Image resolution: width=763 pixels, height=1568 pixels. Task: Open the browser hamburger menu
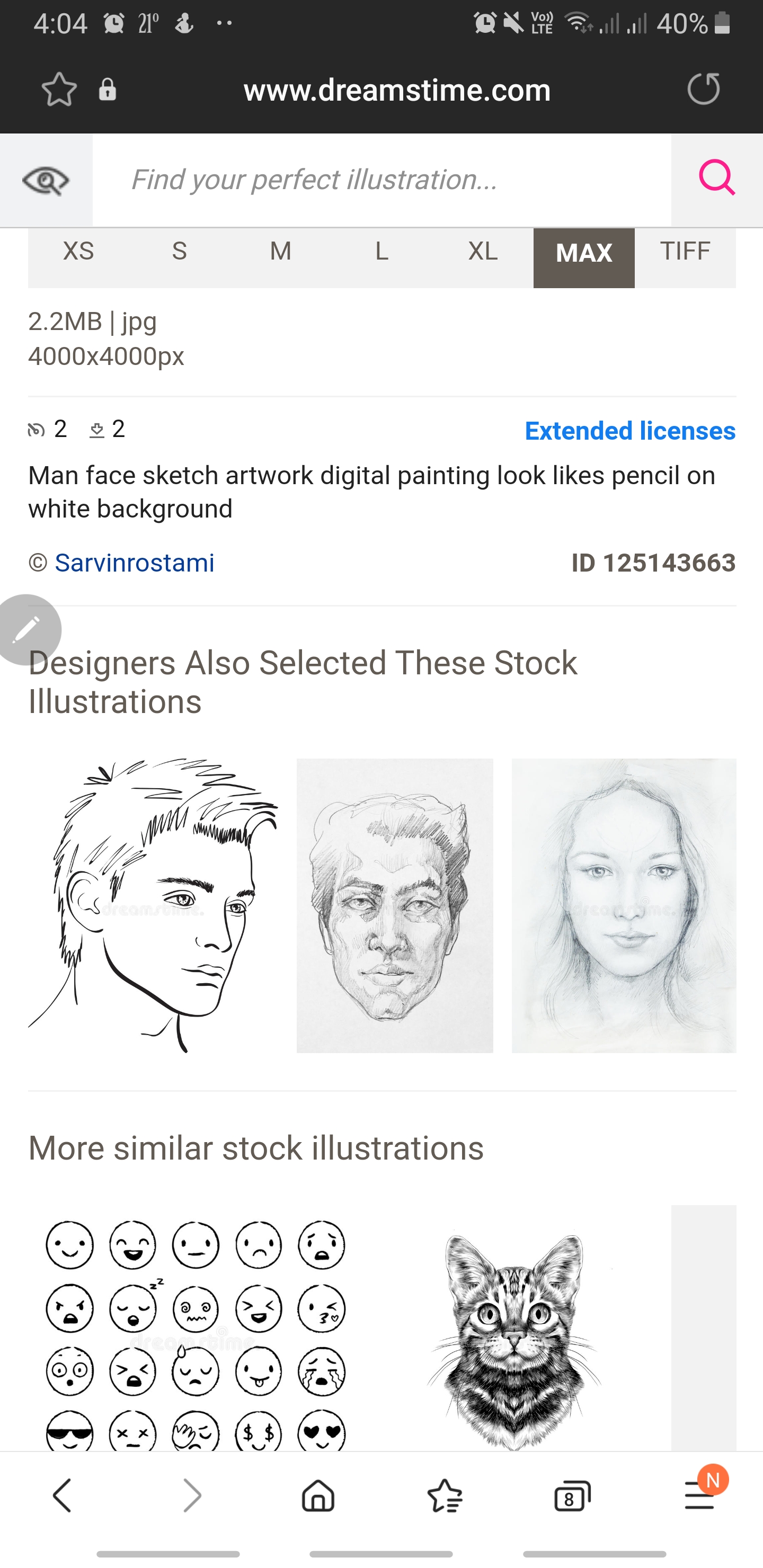699,1495
